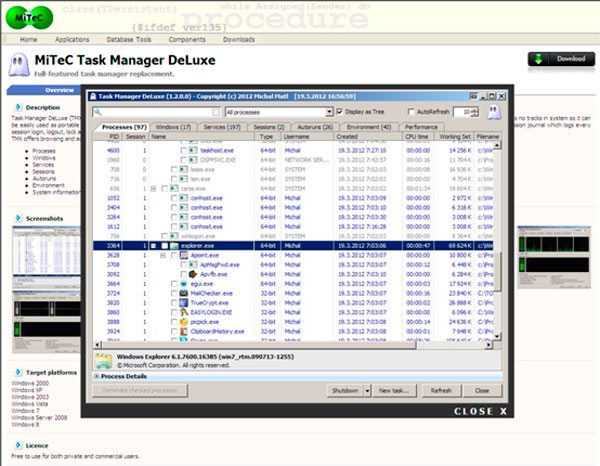Click the process search input field

pyautogui.click(x=158, y=111)
